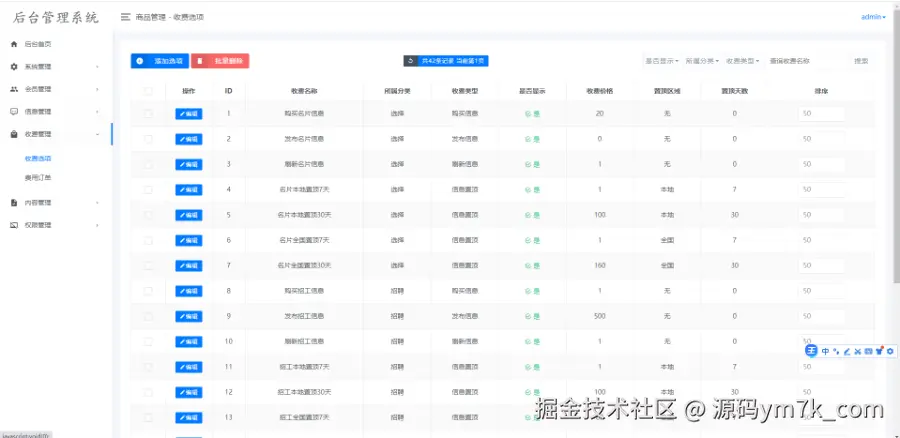This screenshot has height=438, width=900.
Task: Click the 王 logo on the input-method toolbar
Action: point(811,351)
